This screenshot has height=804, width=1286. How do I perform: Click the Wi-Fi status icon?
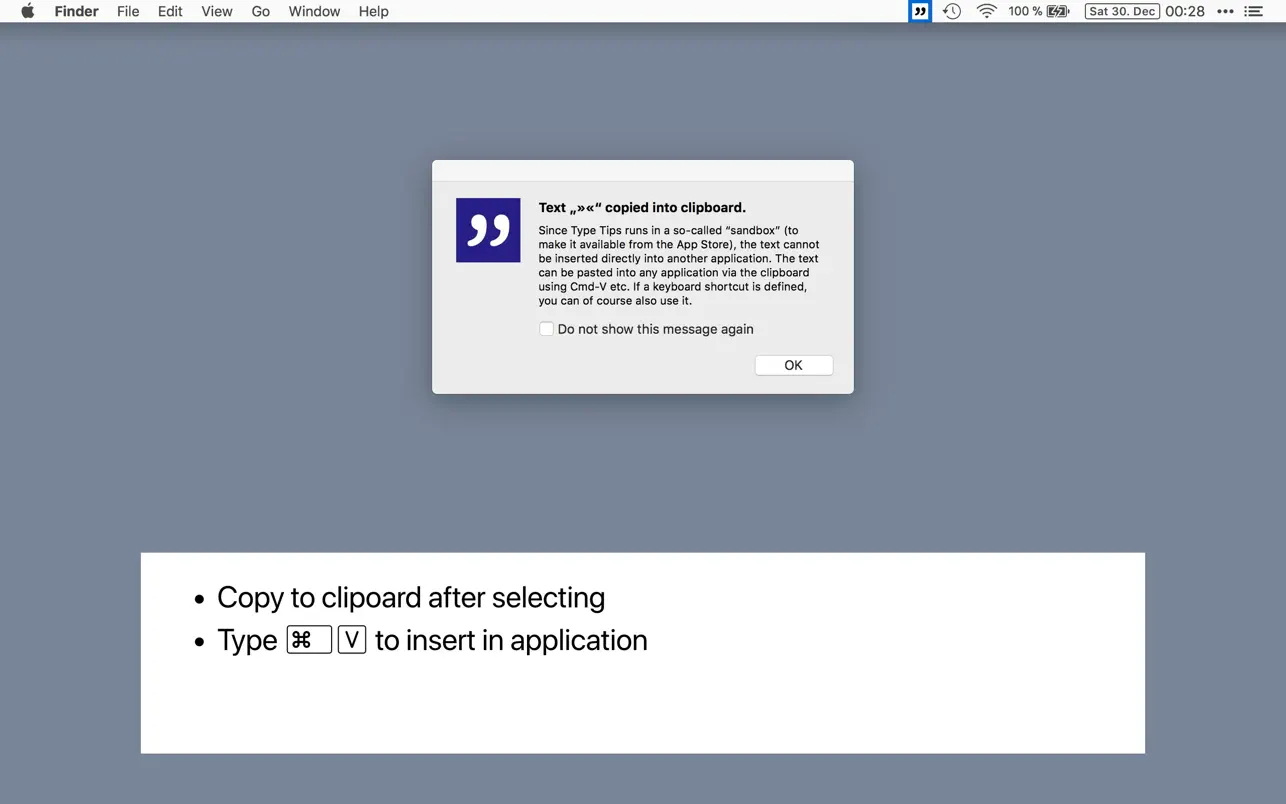click(986, 11)
